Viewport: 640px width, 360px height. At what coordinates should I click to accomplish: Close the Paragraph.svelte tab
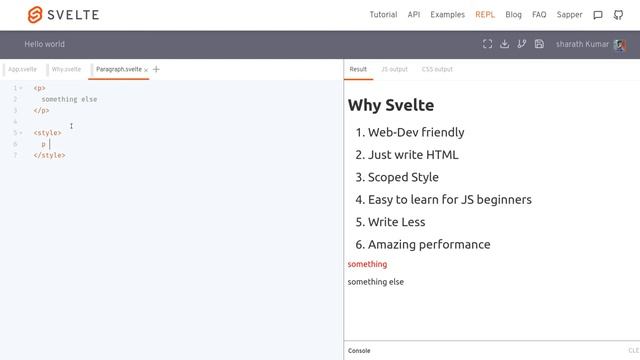[x=146, y=70]
